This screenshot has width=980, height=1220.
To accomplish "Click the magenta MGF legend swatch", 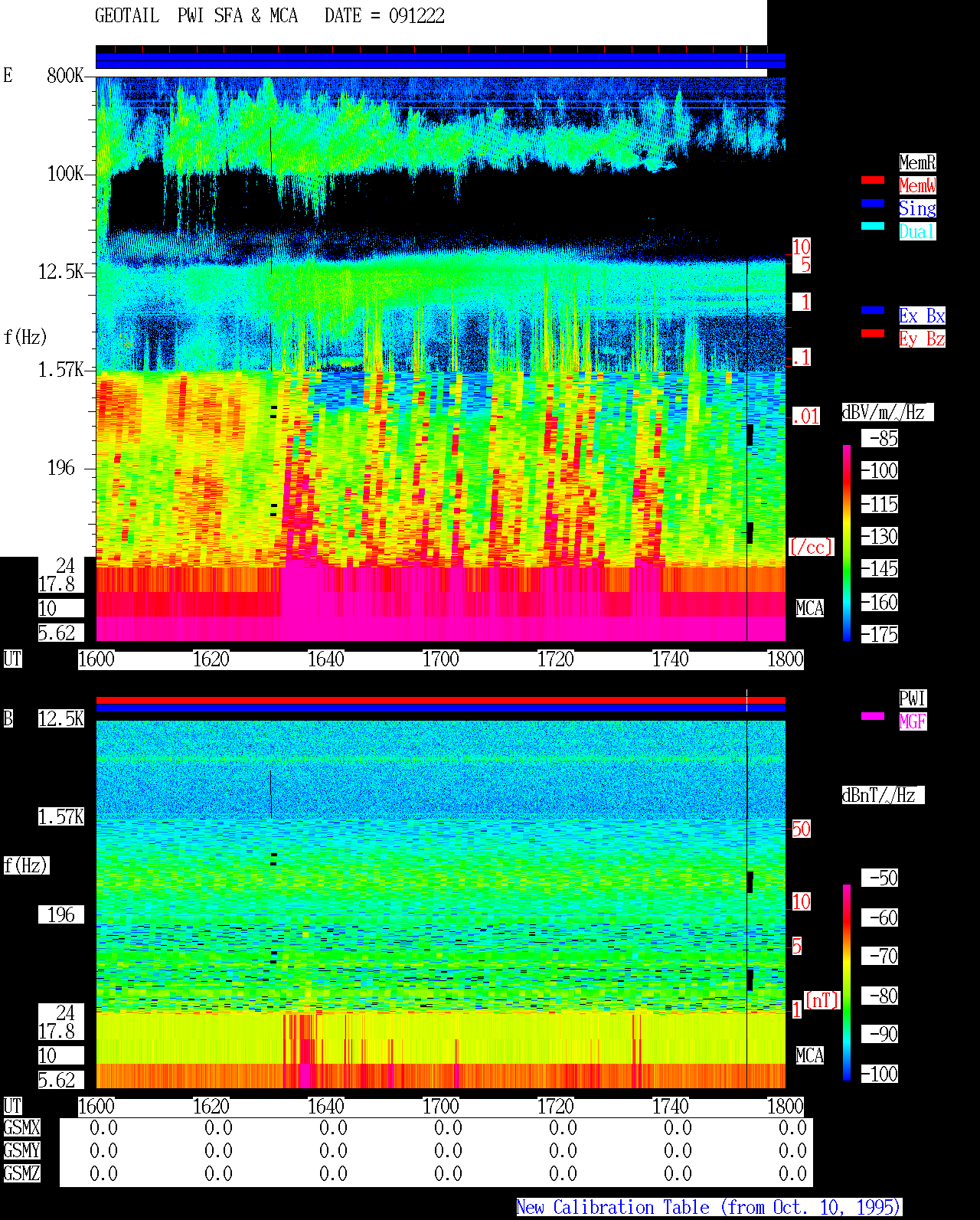I will click(x=873, y=716).
